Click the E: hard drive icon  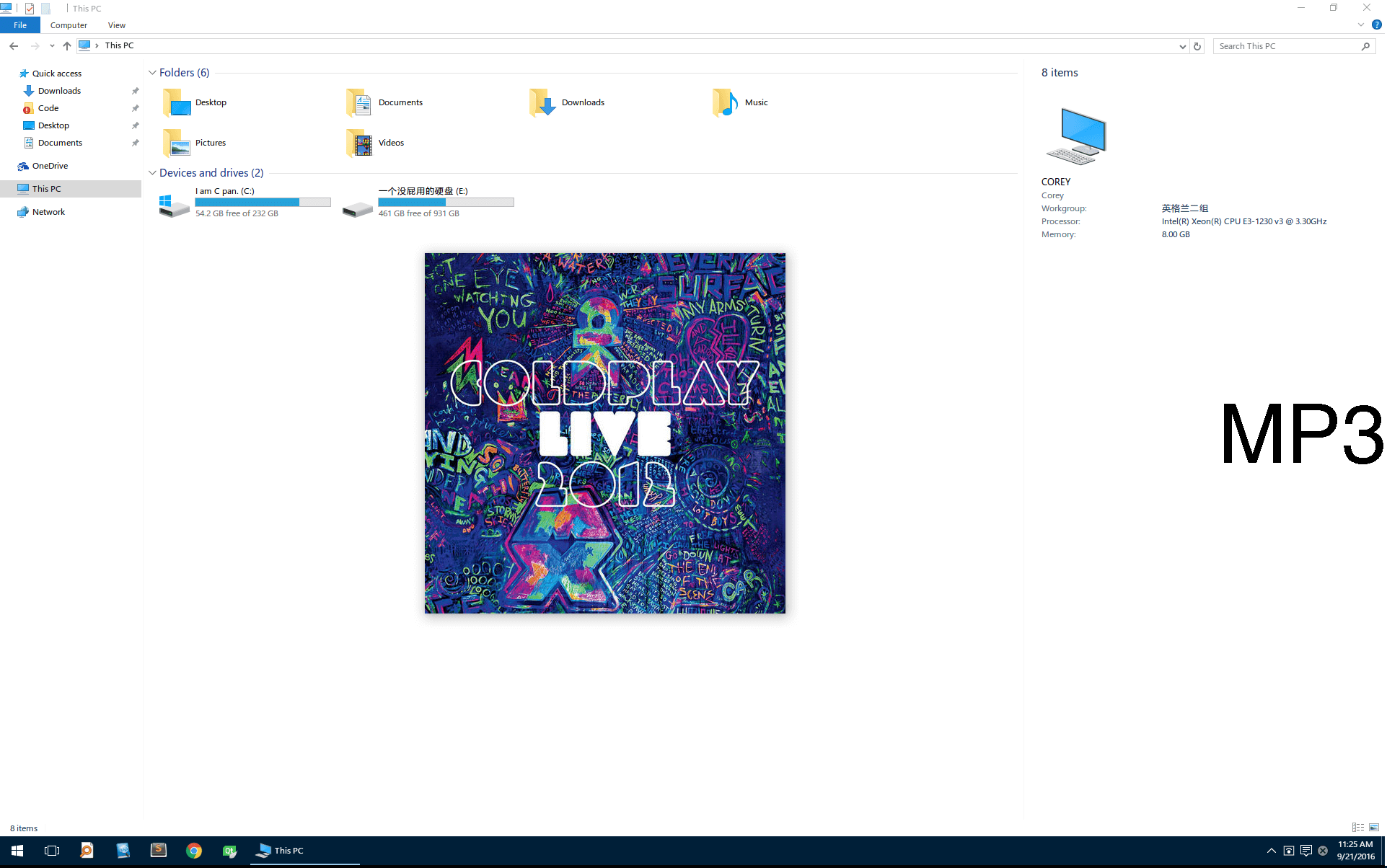pyautogui.click(x=357, y=209)
